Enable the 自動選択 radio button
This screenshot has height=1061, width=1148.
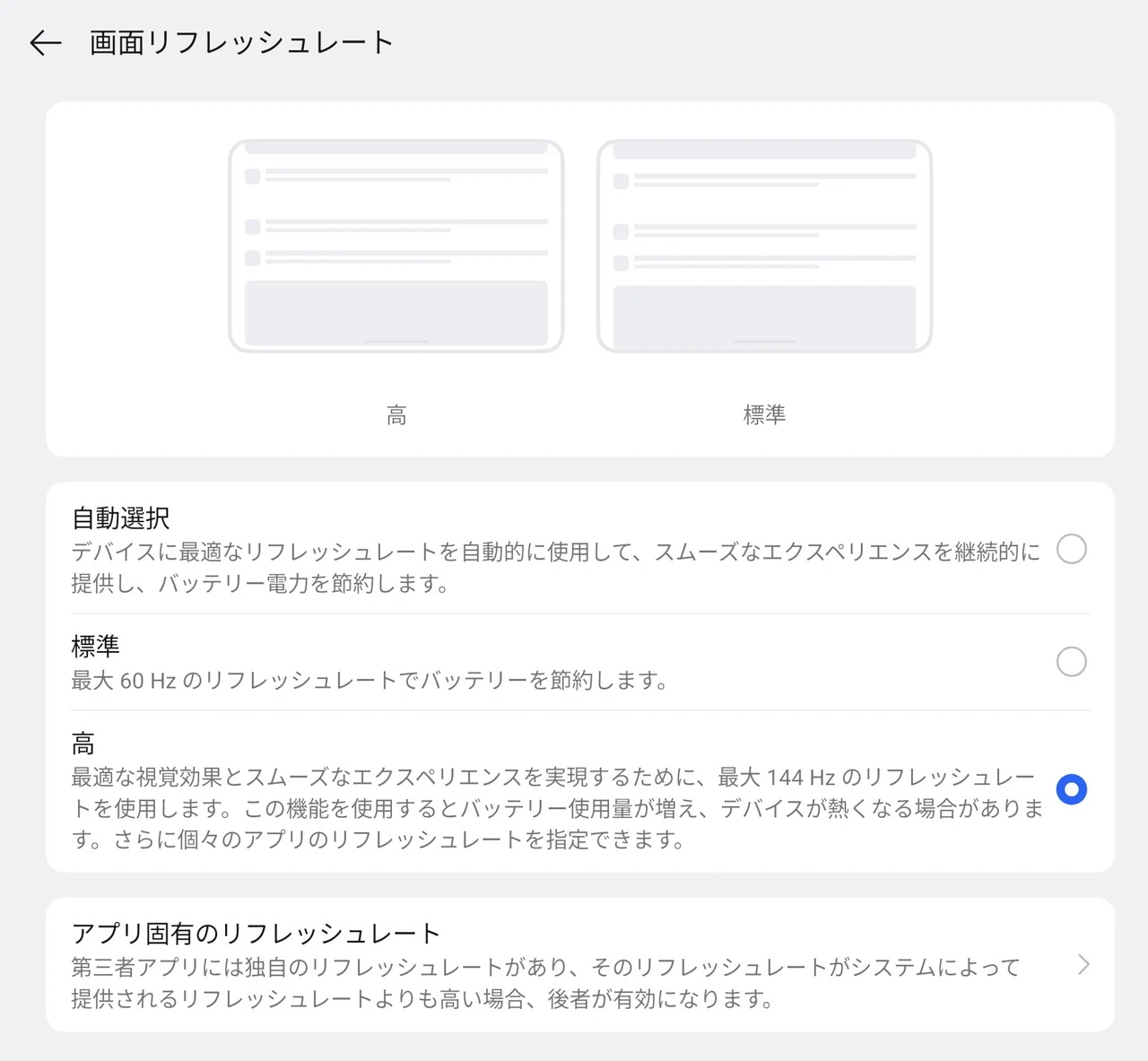click(1071, 549)
